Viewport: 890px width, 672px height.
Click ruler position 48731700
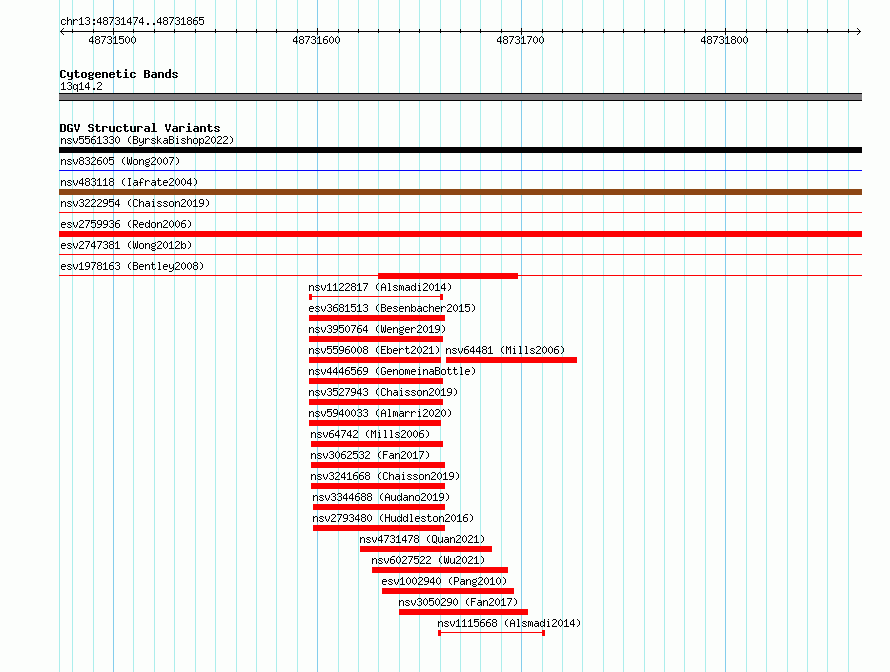point(520,40)
